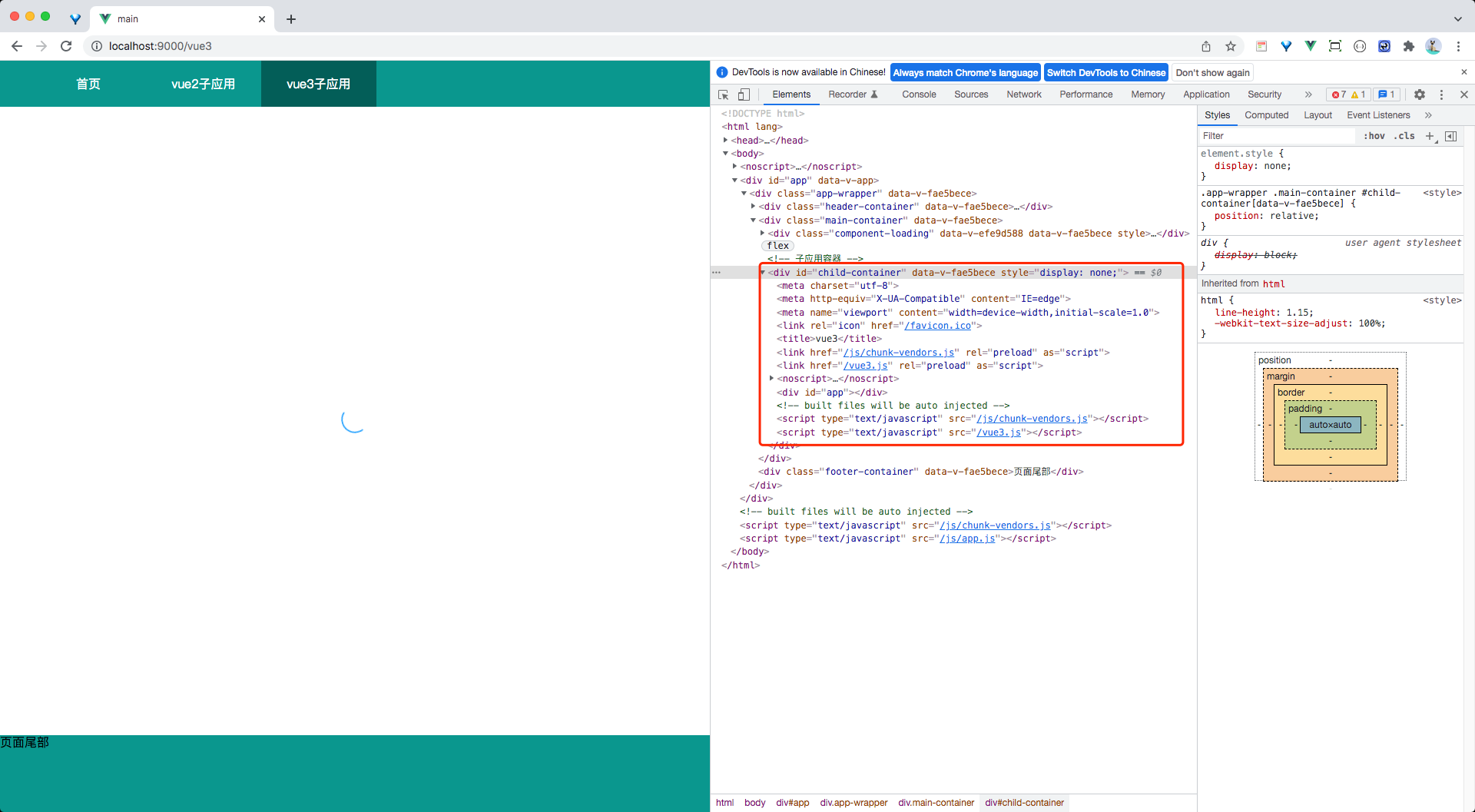The width and height of the screenshot is (1475, 812).
Task: Open the /js/app.js script link
Action: coord(967,539)
